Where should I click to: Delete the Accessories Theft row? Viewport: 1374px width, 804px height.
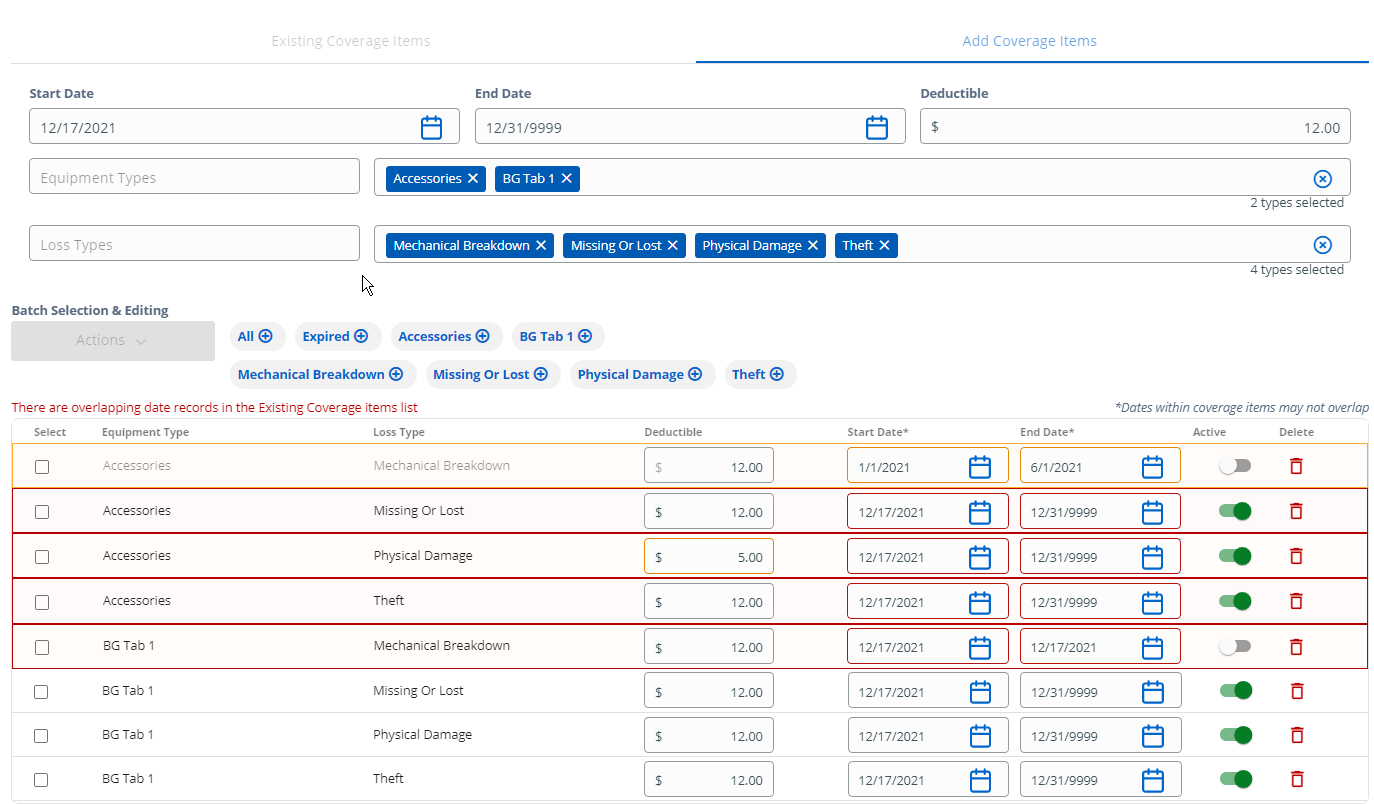1296,601
